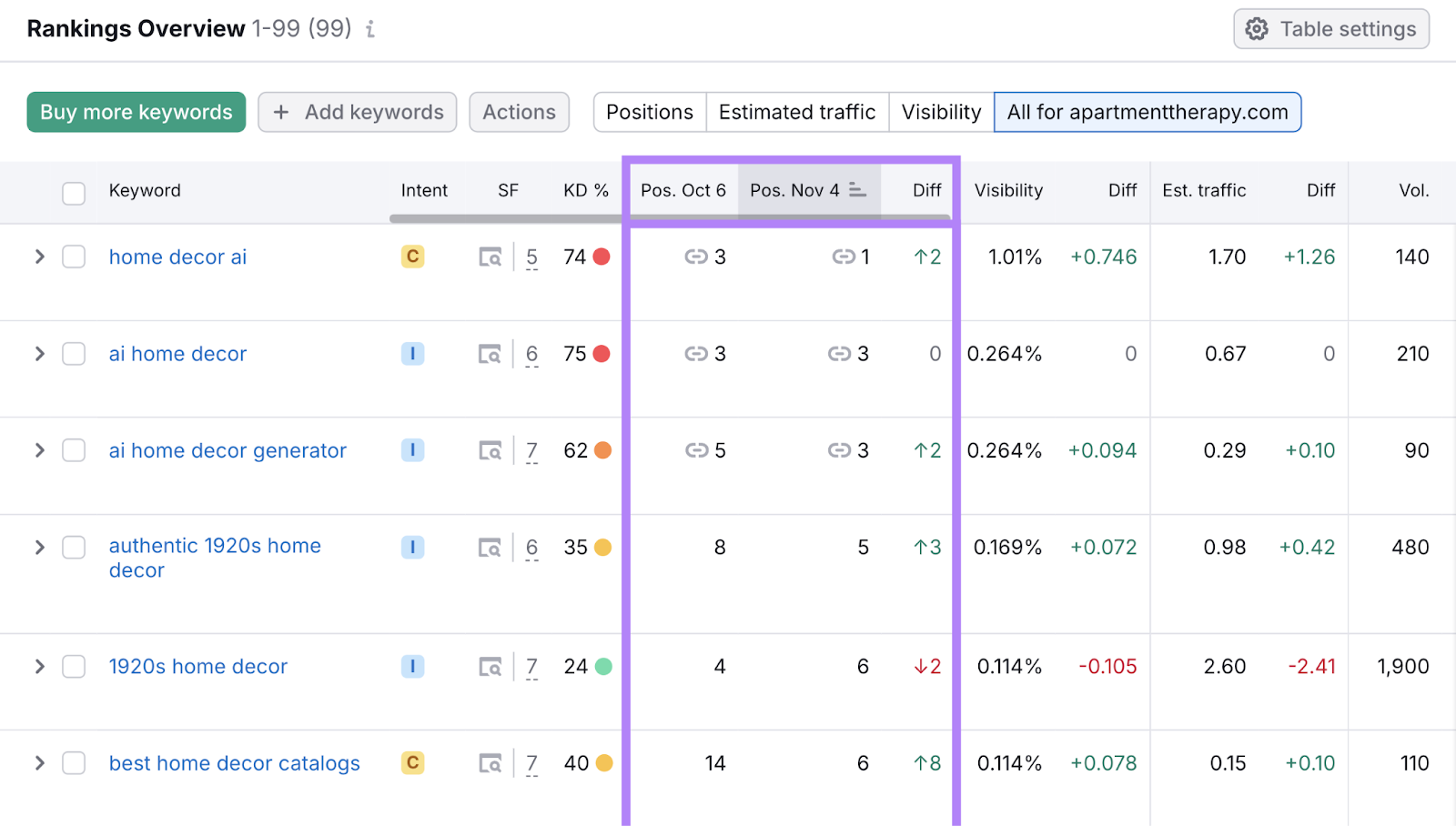
Task: Click the Commercial intent badge for best home decor catalogs
Action: 412,763
